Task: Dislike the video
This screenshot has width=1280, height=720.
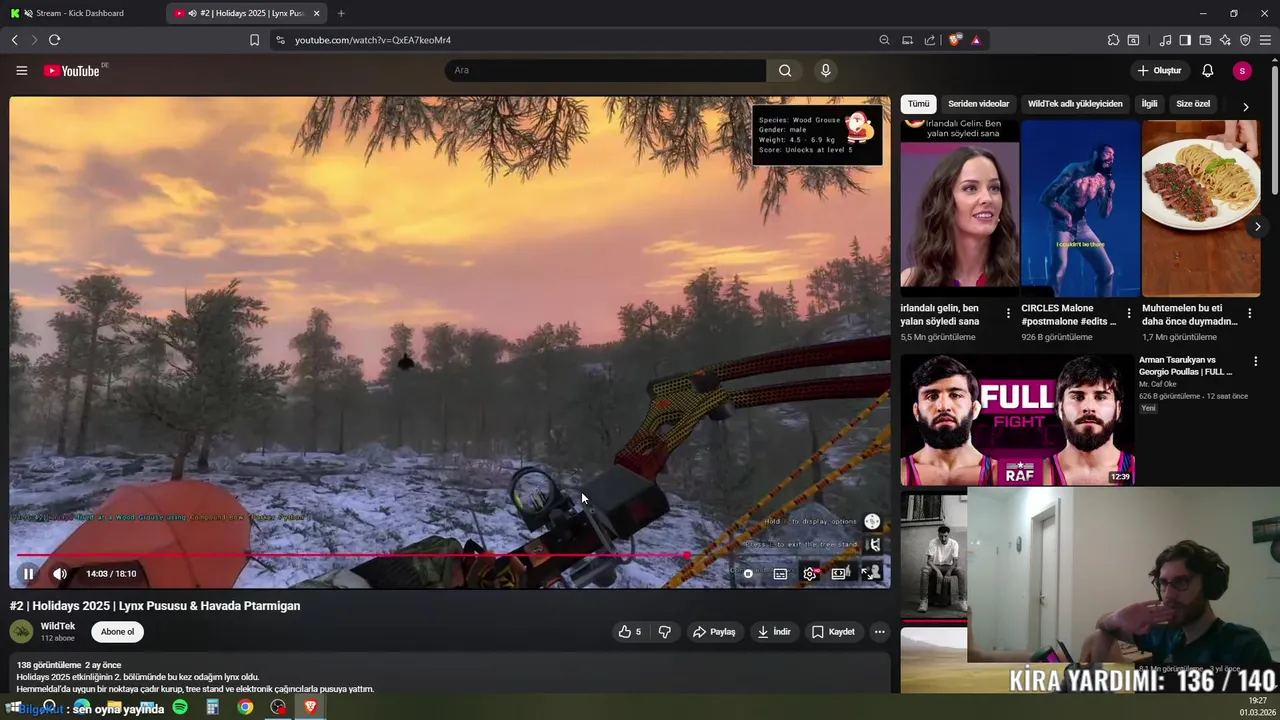Action: [x=664, y=632]
